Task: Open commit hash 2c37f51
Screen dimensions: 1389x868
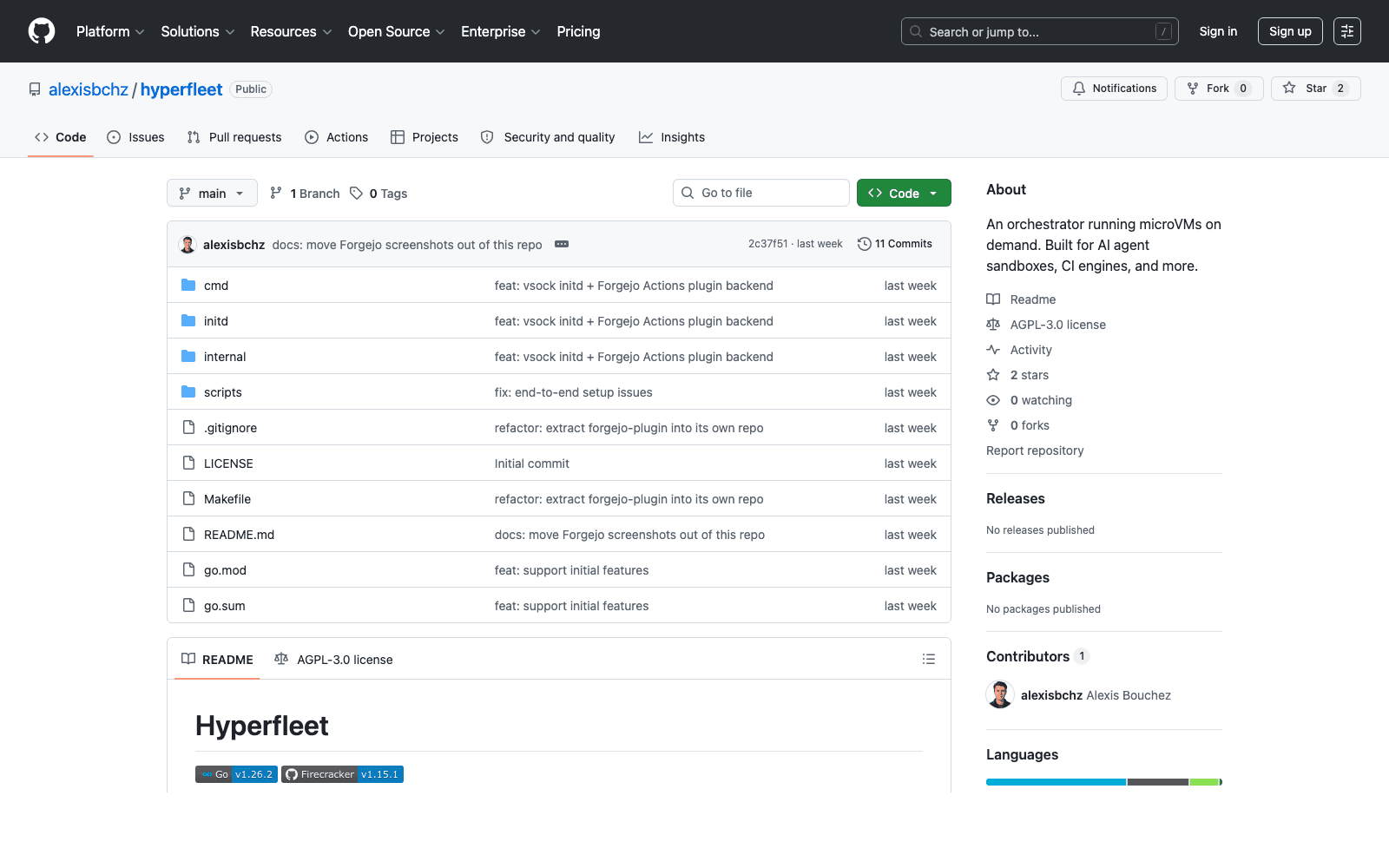Action: [767, 244]
